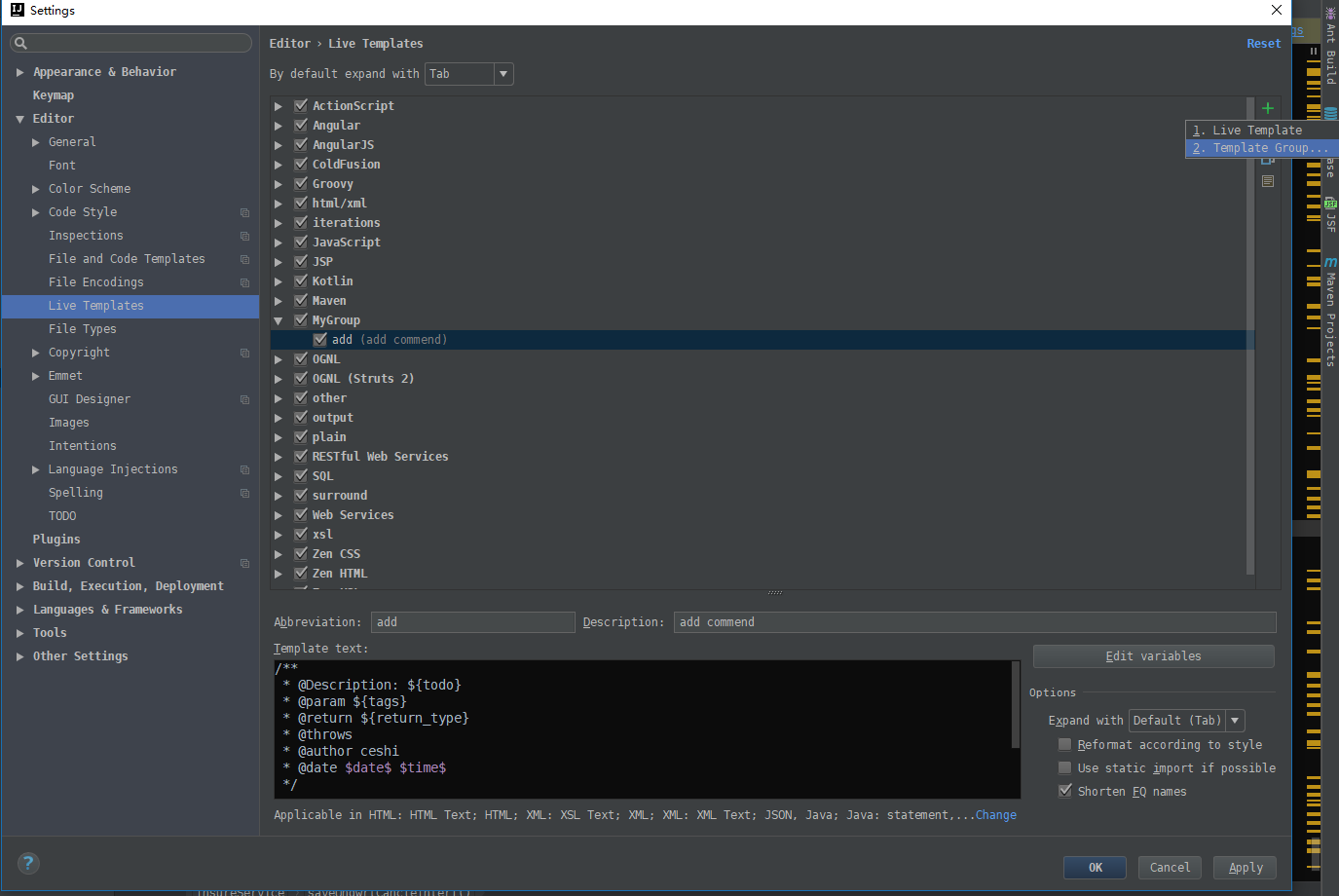Expand the Kotlin template group
This screenshot has width=1339, height=896.
279,281
